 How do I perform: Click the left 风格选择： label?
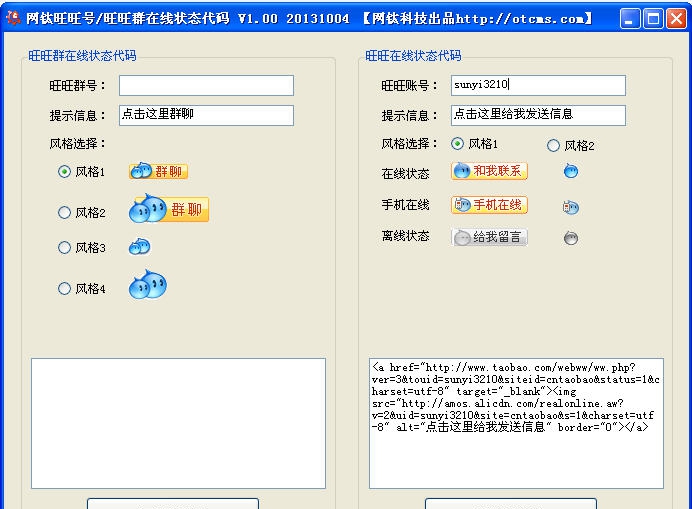pyautogui.click(x=78, y=143)
